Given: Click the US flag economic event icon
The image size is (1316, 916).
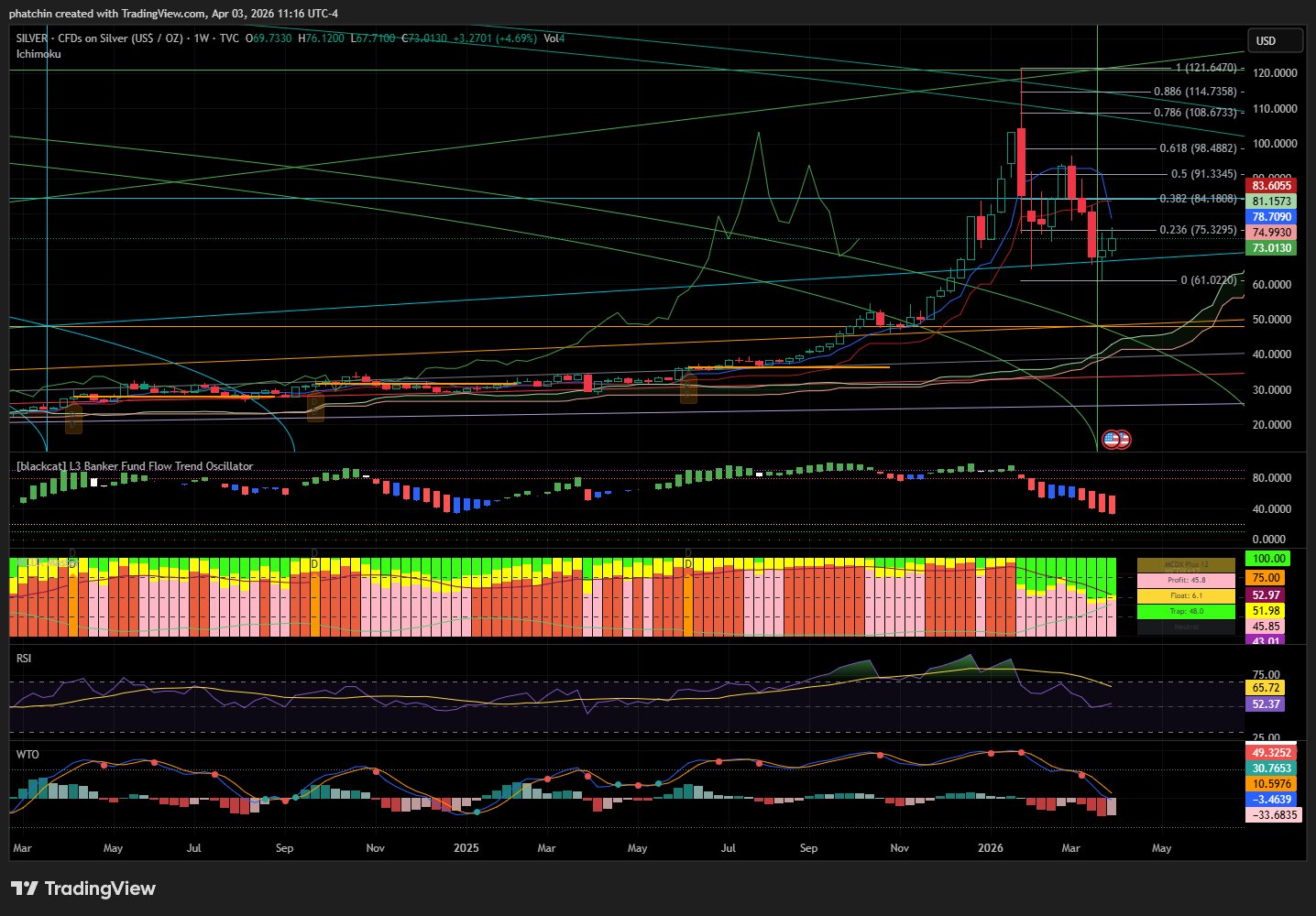Looking at the screenshot, I should (1113, 440).
